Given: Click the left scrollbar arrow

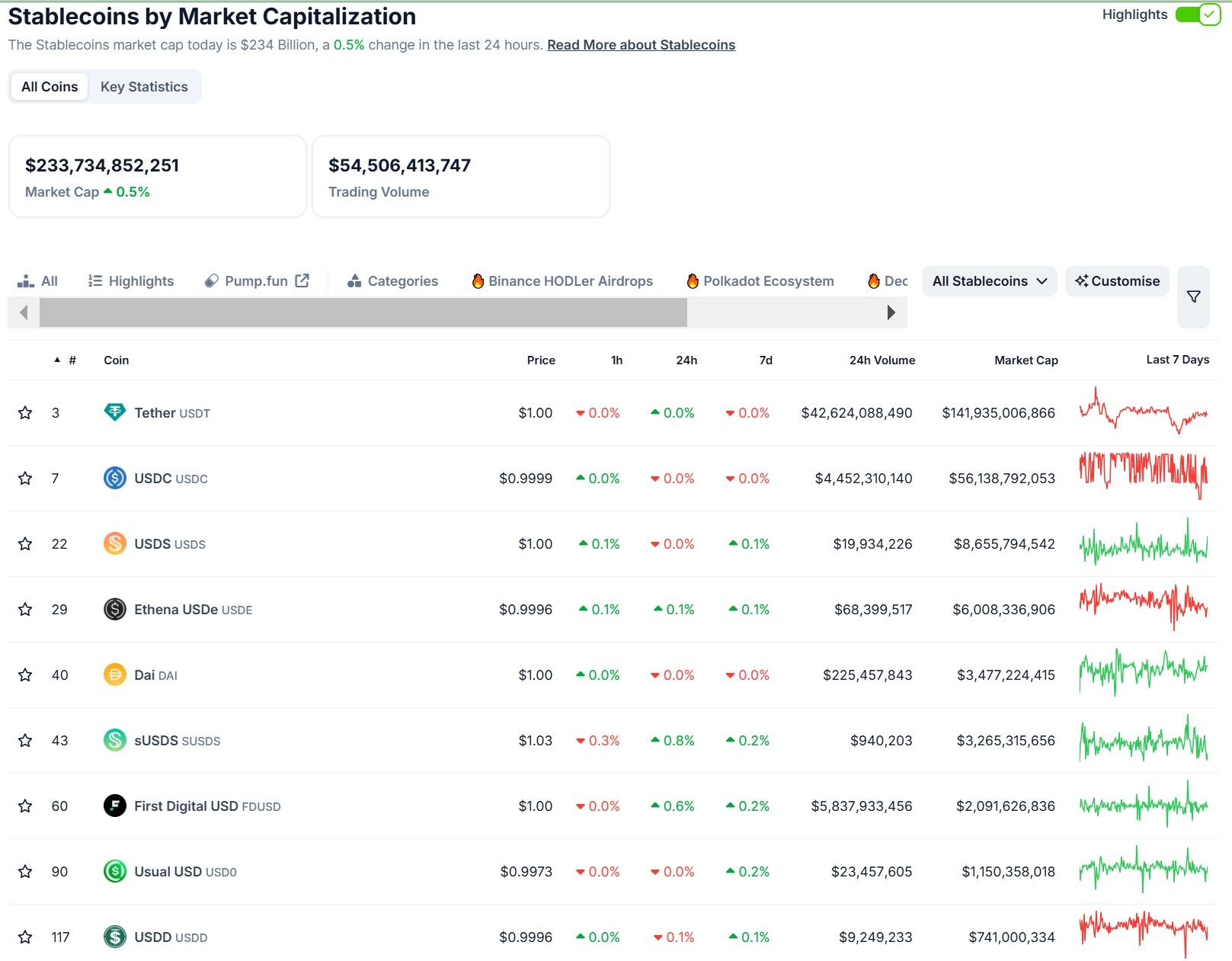Looking at the screenshot, I should tap(24, 312).
